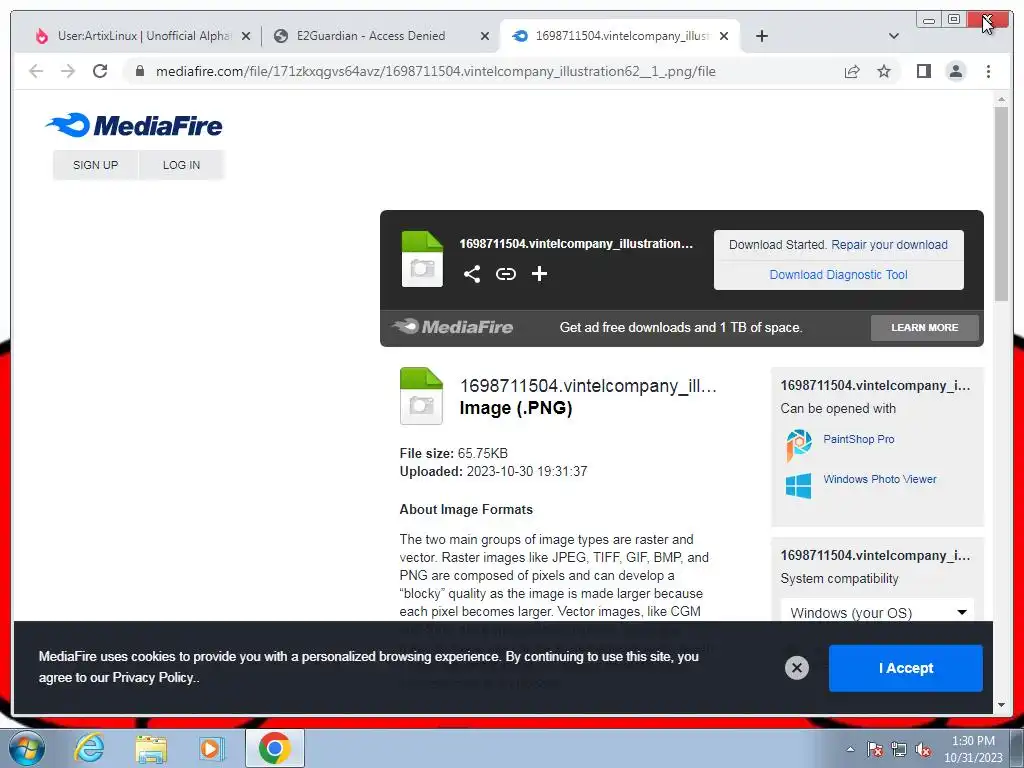Open the PaintShop Pro link

858,440
